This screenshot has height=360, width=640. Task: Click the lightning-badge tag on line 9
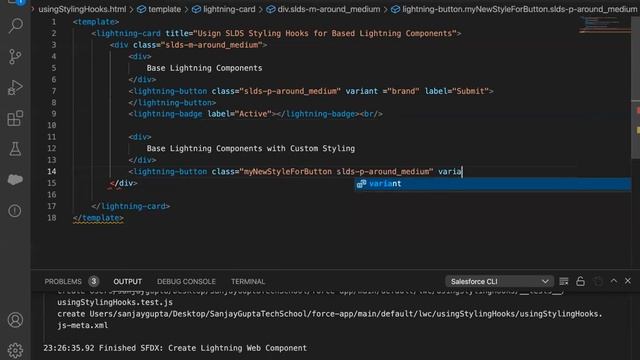click(x=165, y=114)
